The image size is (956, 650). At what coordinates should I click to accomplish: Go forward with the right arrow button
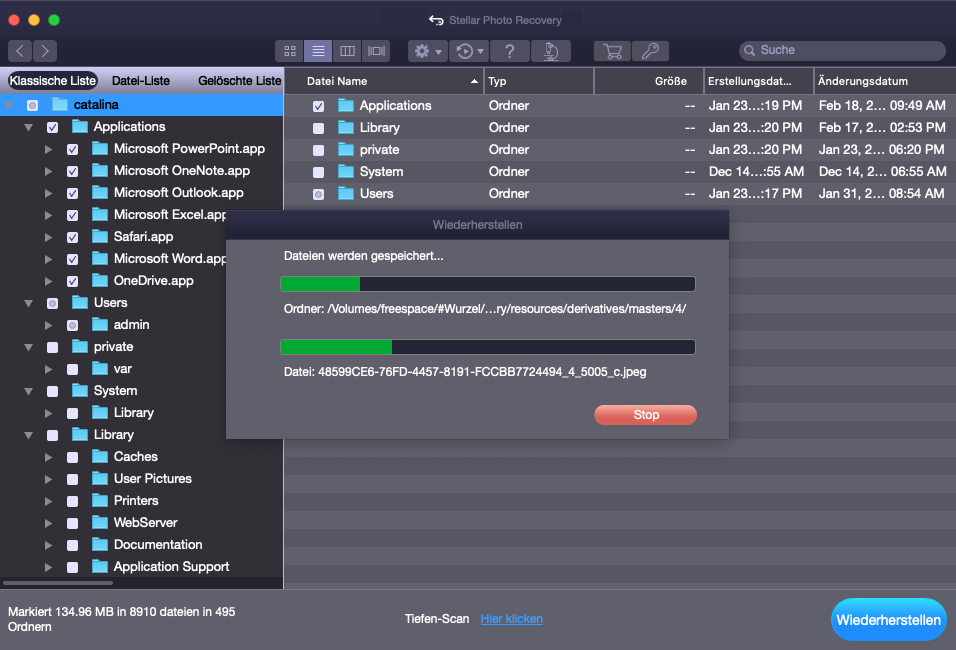point(45,51)
